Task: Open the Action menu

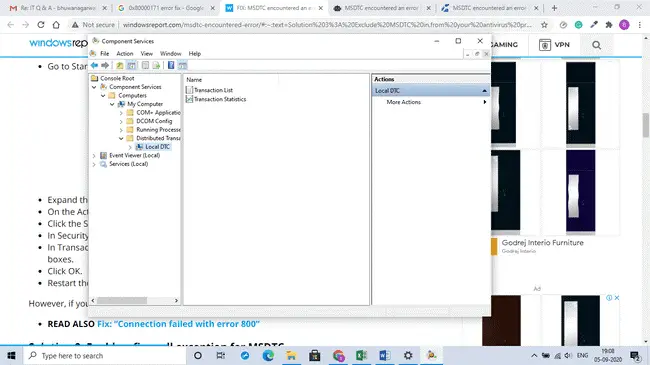Action: click(x=125, y=54)
